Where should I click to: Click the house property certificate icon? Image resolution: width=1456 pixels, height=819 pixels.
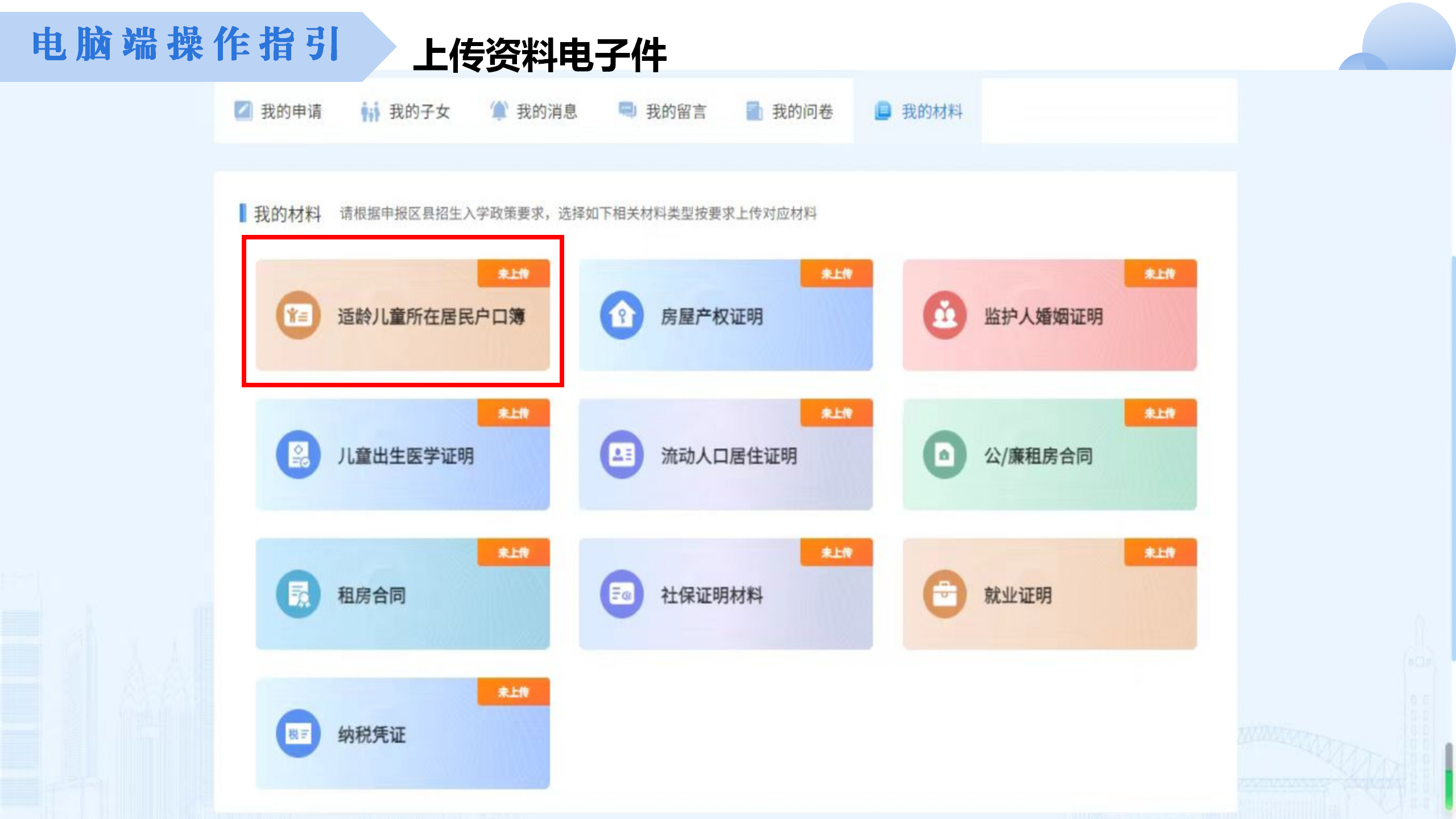click(622, 315)
